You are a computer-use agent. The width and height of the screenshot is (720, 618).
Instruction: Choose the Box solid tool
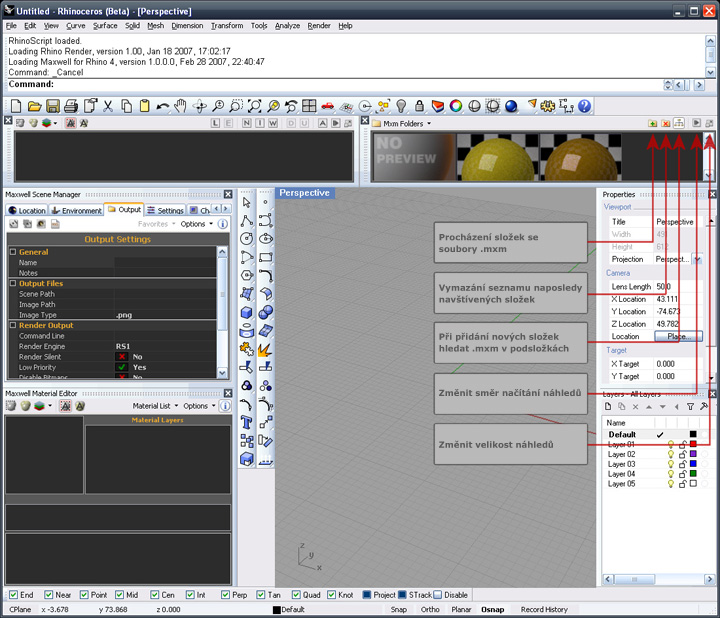click(x=247, y=313)
